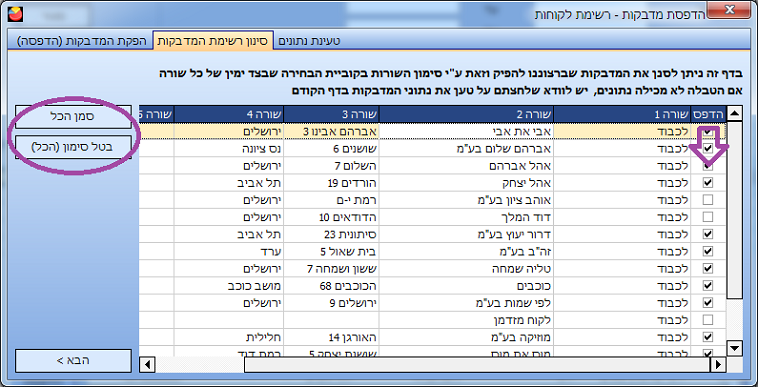Image resolution: width=758 pixels, height=387 pixels.
Task: Click the שורה 4 column header
Action: (229, 115)
